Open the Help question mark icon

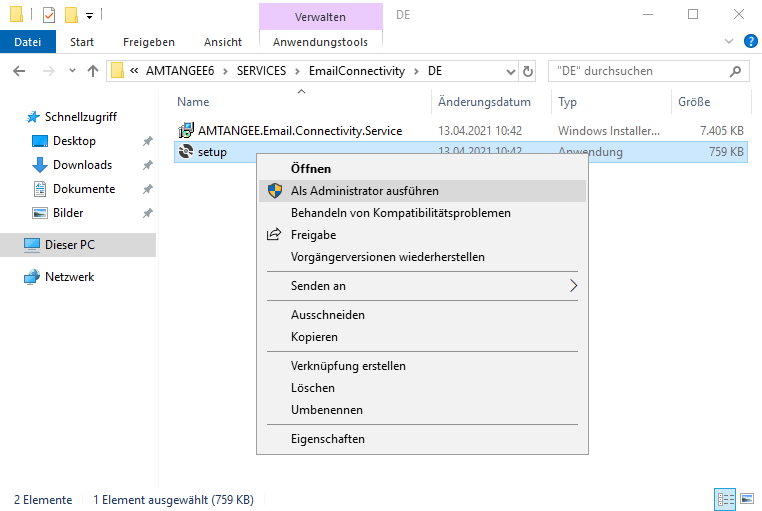(x=750, y=41)
